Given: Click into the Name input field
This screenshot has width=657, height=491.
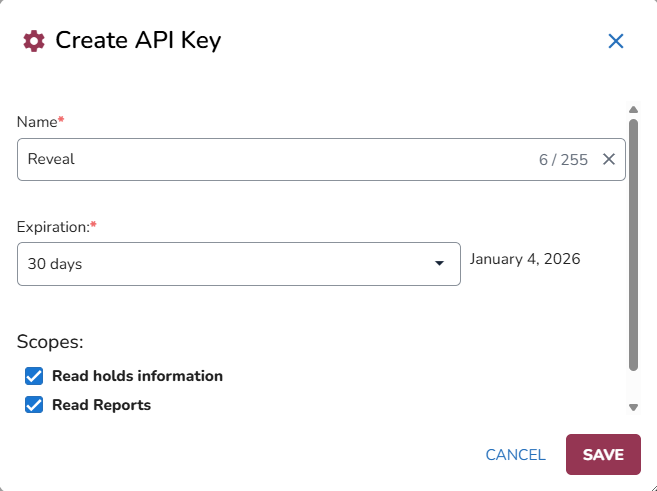Looking at the screenshot, I should [270, 159].
